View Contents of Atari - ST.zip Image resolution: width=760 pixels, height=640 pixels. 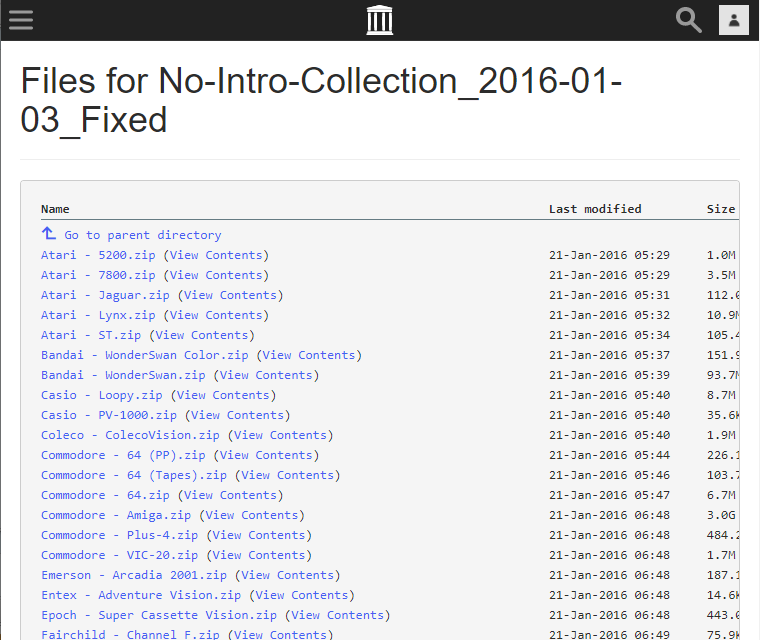point(202,335)
